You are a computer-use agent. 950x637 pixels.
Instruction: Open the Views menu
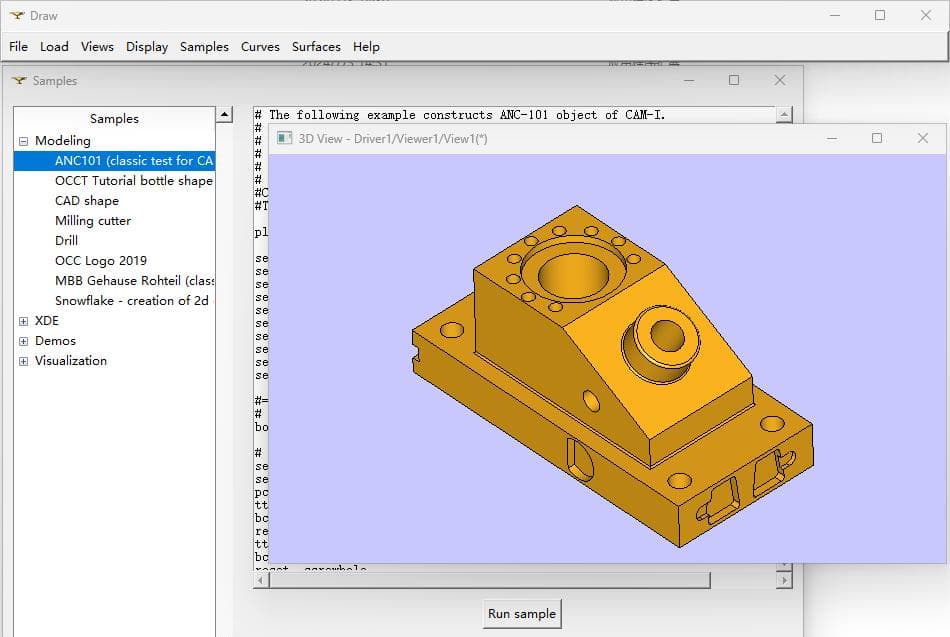tap(97, 47)
